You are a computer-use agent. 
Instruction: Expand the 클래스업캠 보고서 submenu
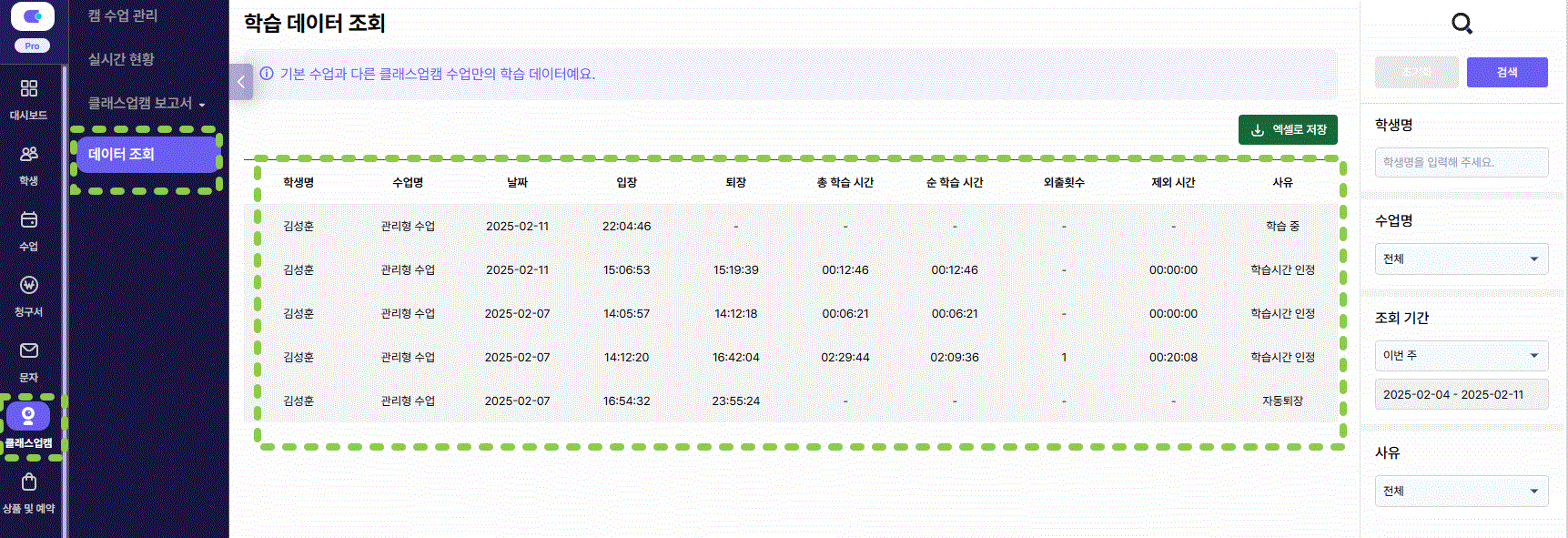tap(146, 103)
